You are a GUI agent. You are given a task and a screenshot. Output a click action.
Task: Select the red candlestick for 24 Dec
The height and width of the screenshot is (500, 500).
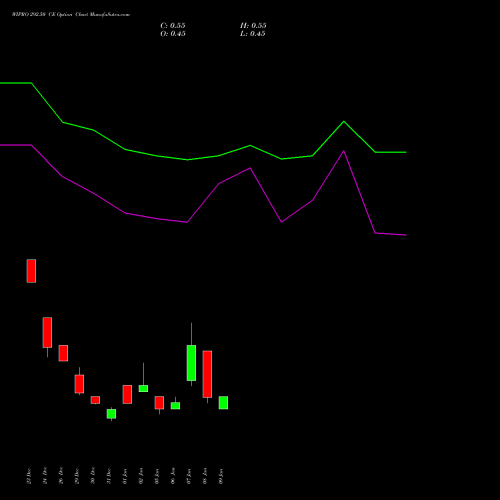pos(47,332)
